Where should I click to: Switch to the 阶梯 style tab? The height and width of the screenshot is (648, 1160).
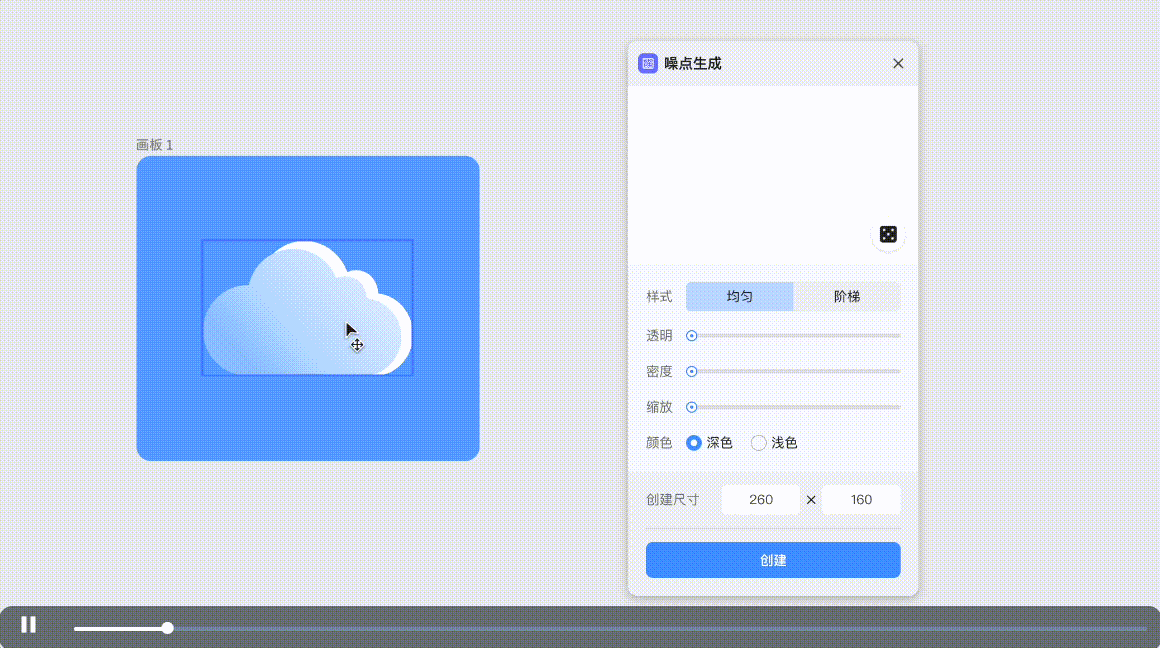(846, 297)
